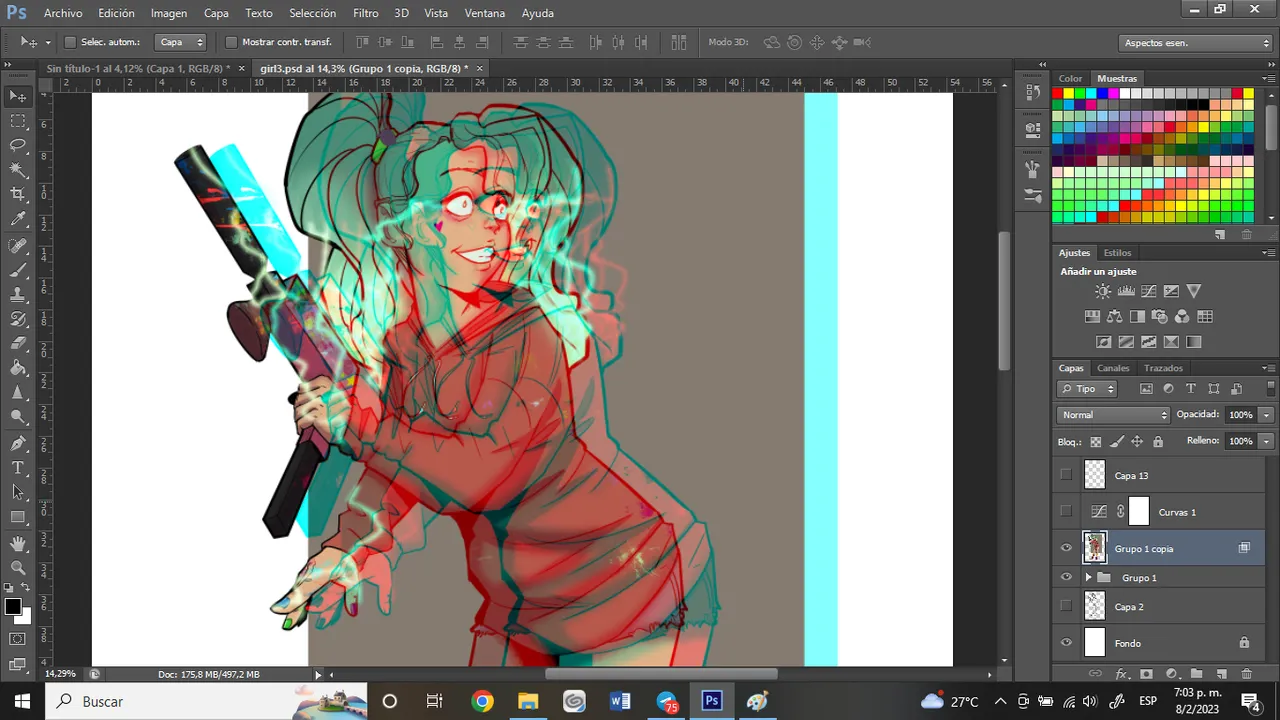Open the Muestras panel options menu
Screen dimensions: 1280x720
pos(1269,78)
